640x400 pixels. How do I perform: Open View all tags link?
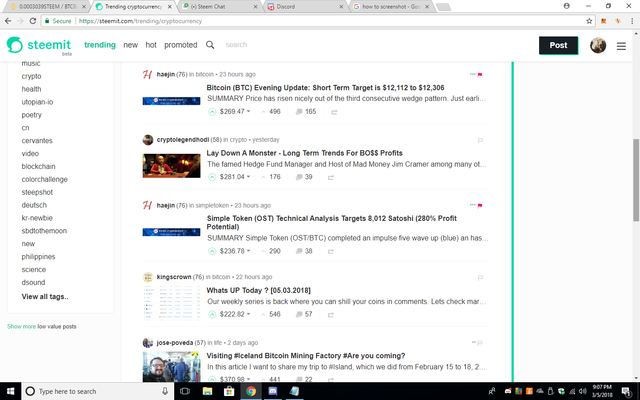point(45,297)
